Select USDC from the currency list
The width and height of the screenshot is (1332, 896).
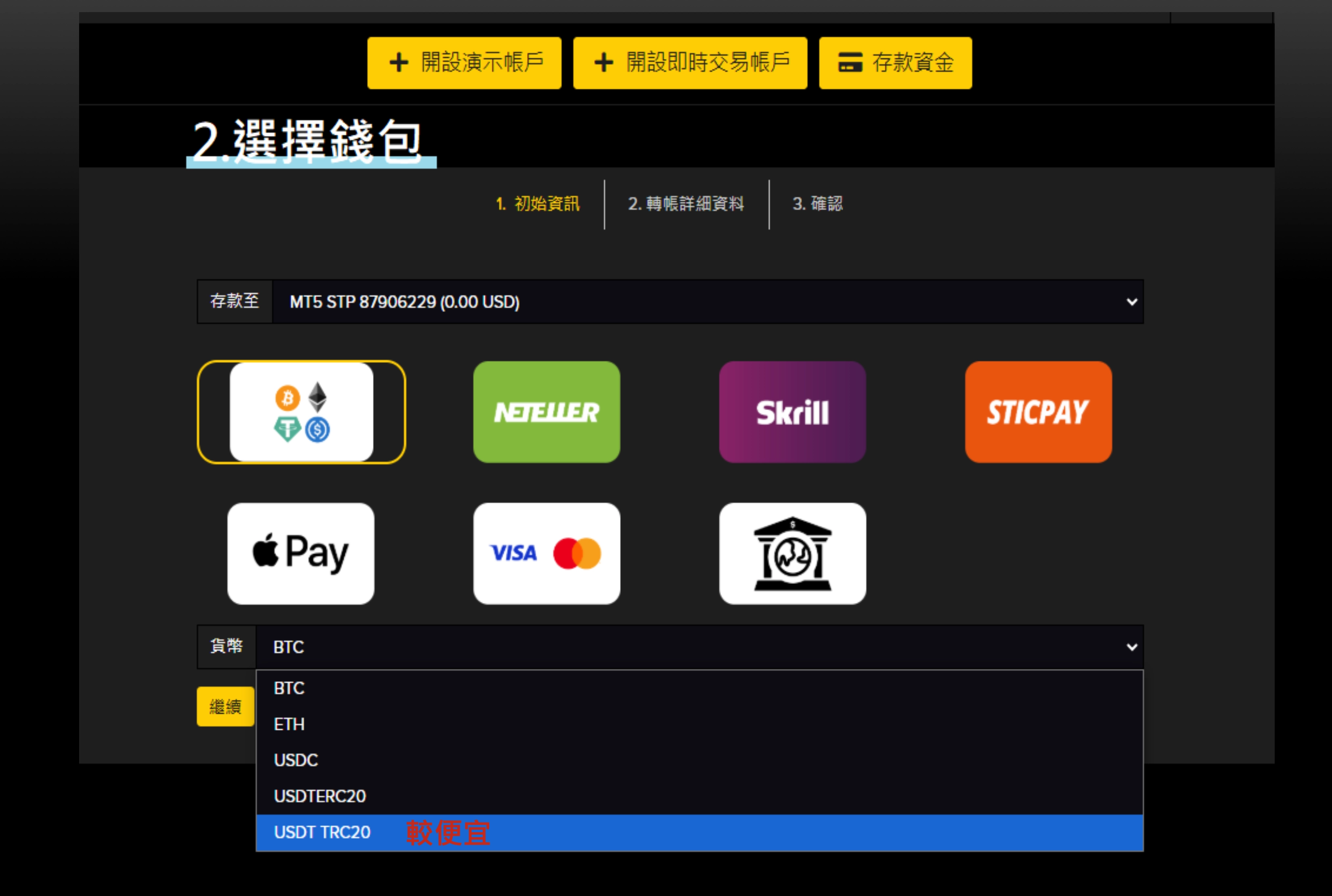click(700, 760)
